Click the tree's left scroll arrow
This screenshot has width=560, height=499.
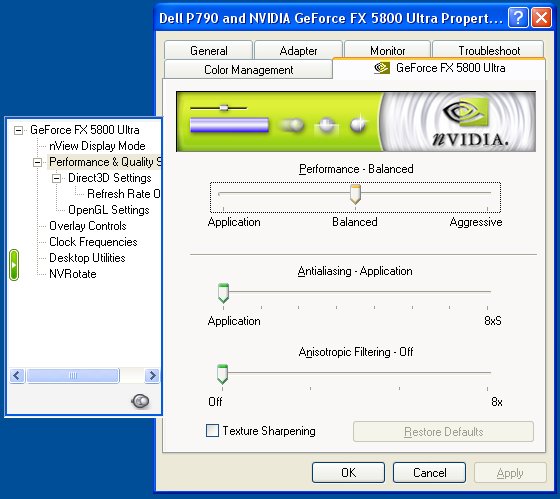click(17, 375)
